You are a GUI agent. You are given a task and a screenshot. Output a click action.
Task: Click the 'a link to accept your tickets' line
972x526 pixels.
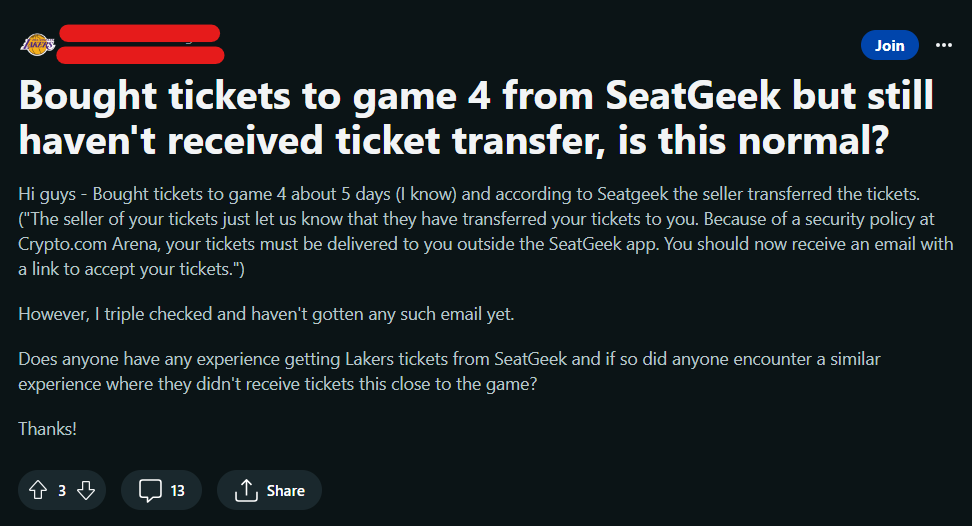click(x=131, y=269)
